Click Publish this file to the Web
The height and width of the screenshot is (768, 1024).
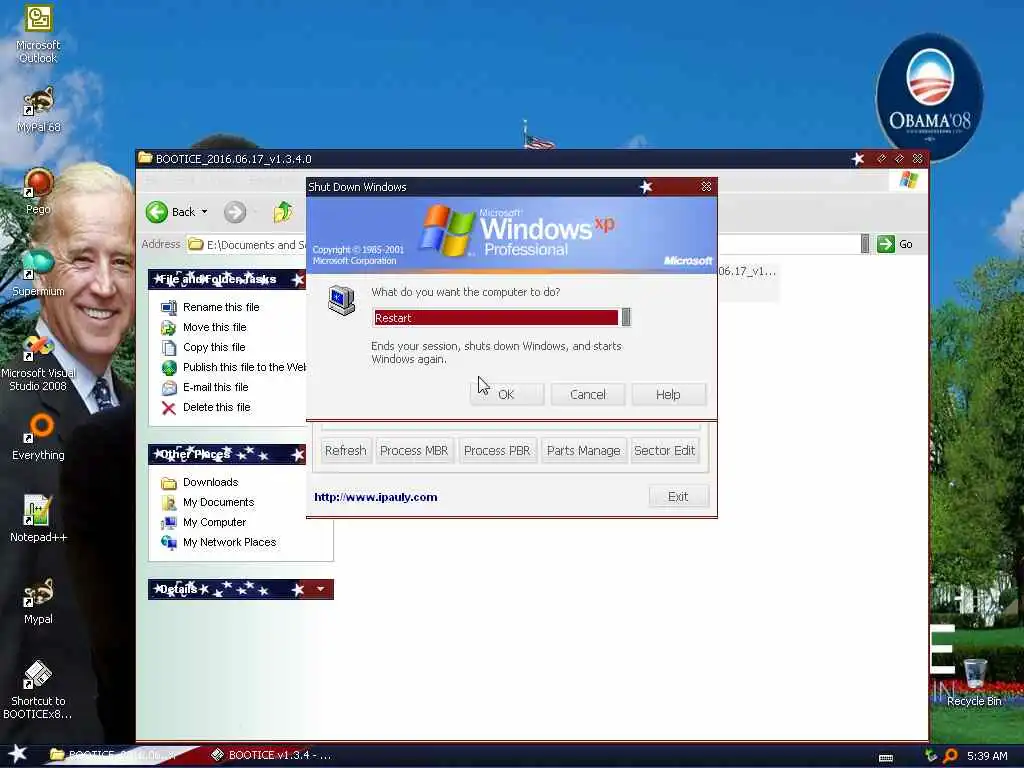click(244, 367)
